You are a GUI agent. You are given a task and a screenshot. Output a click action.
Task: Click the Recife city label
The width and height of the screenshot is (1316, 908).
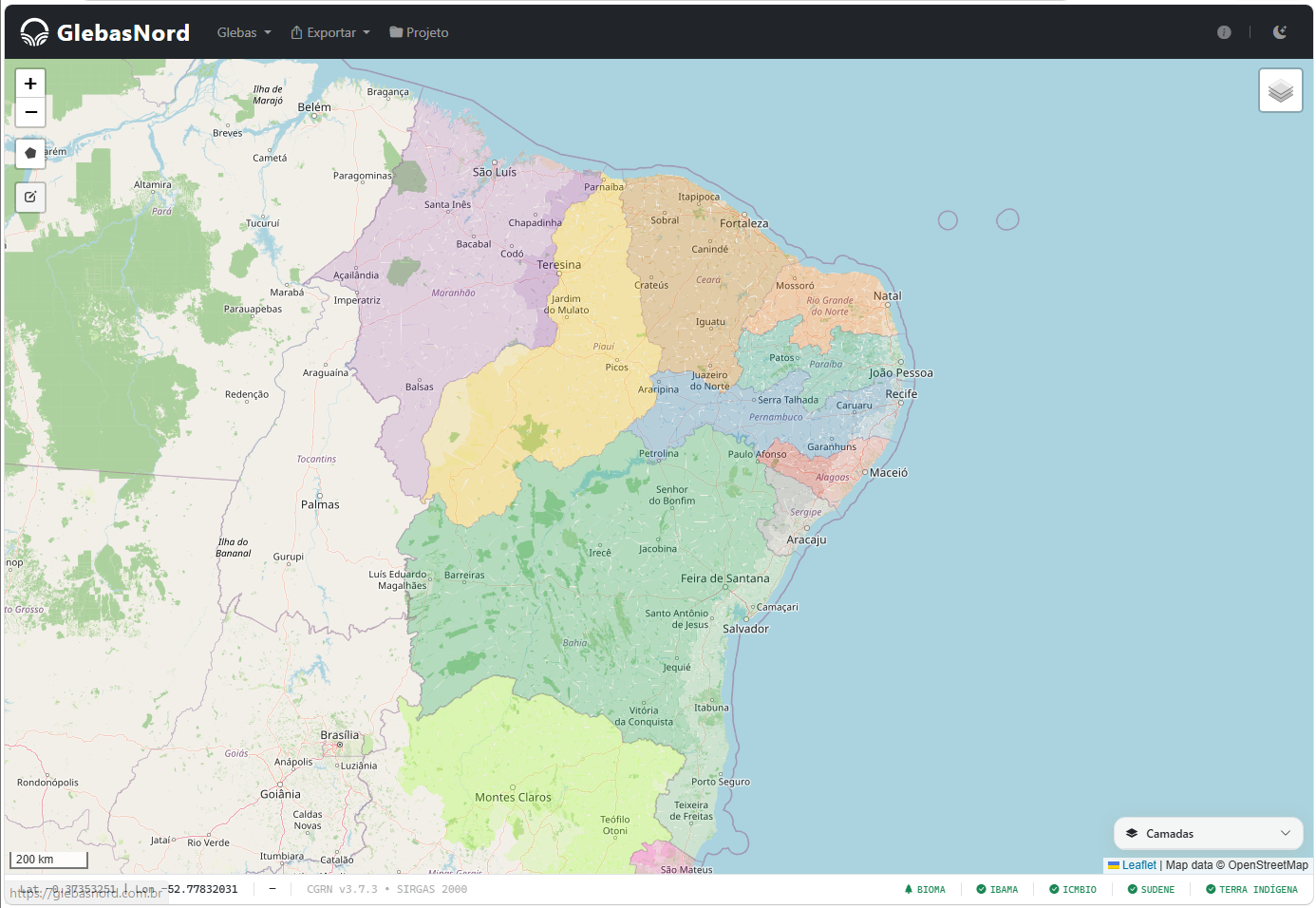pos(902,394)
